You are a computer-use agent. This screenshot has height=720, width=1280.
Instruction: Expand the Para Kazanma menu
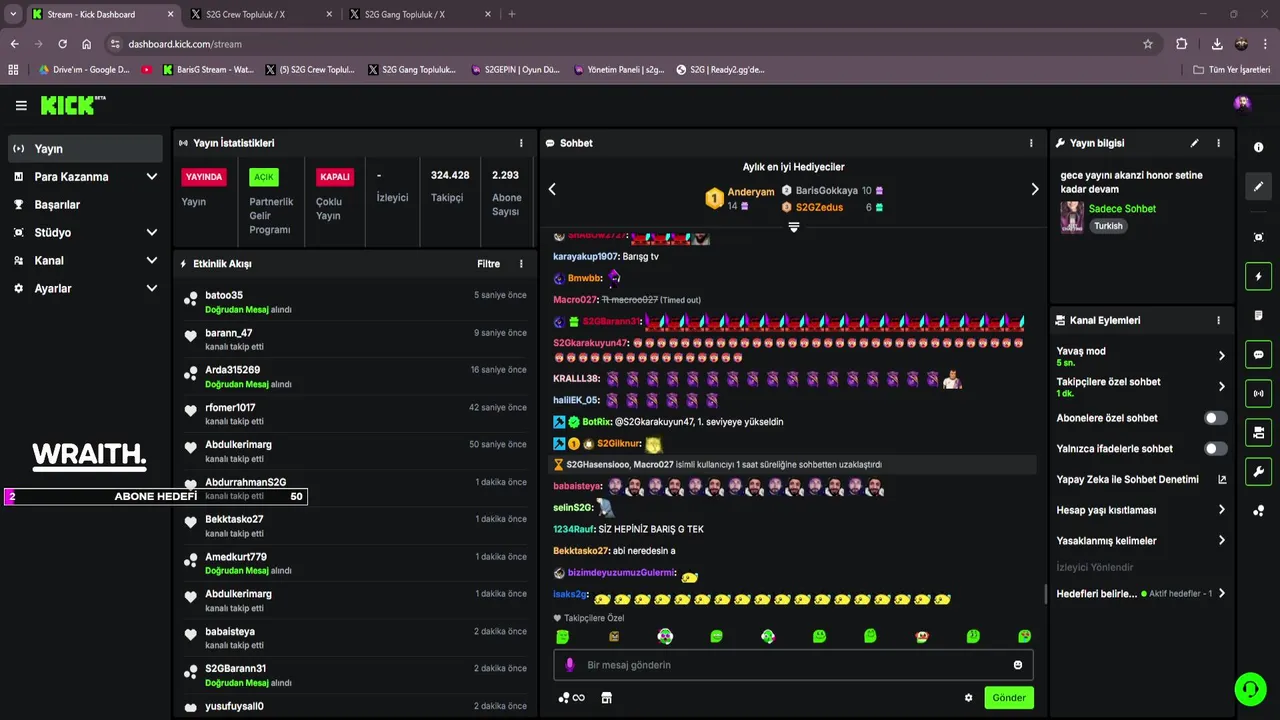pos(152,177)
